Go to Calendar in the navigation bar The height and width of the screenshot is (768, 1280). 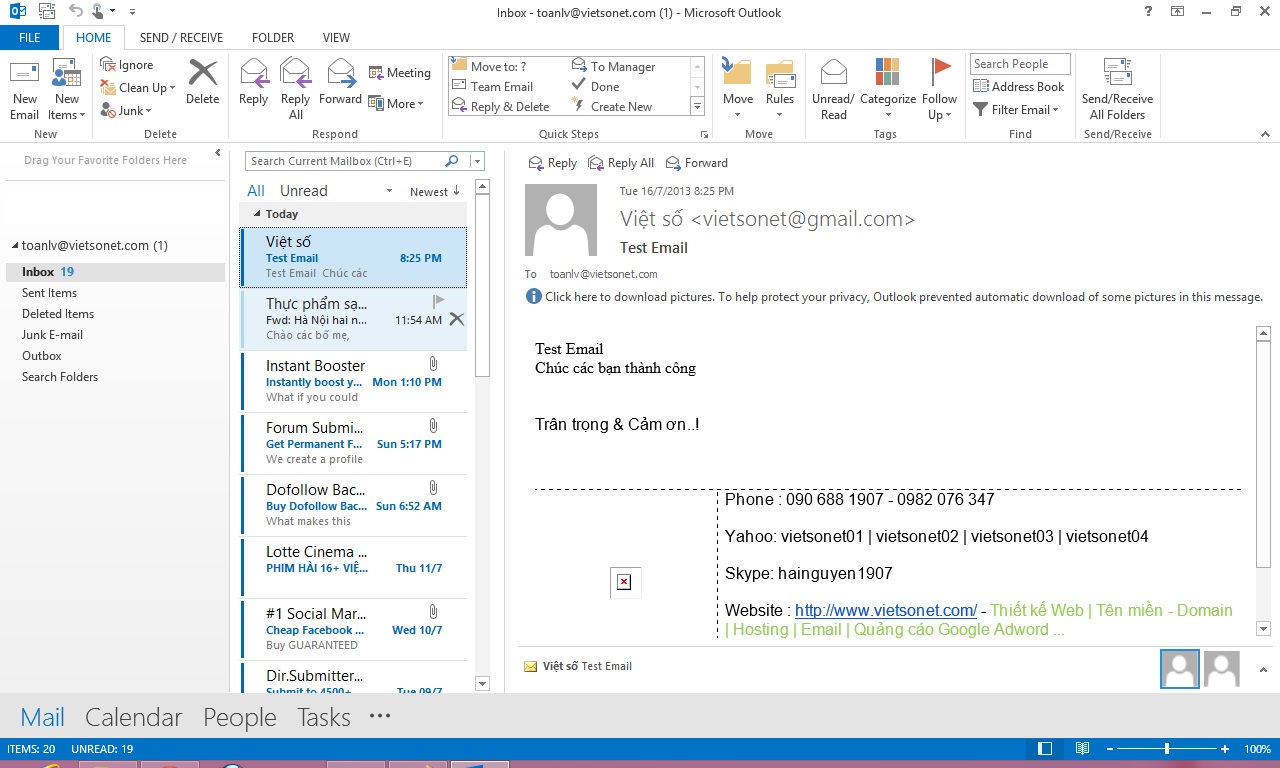point(134,717)
